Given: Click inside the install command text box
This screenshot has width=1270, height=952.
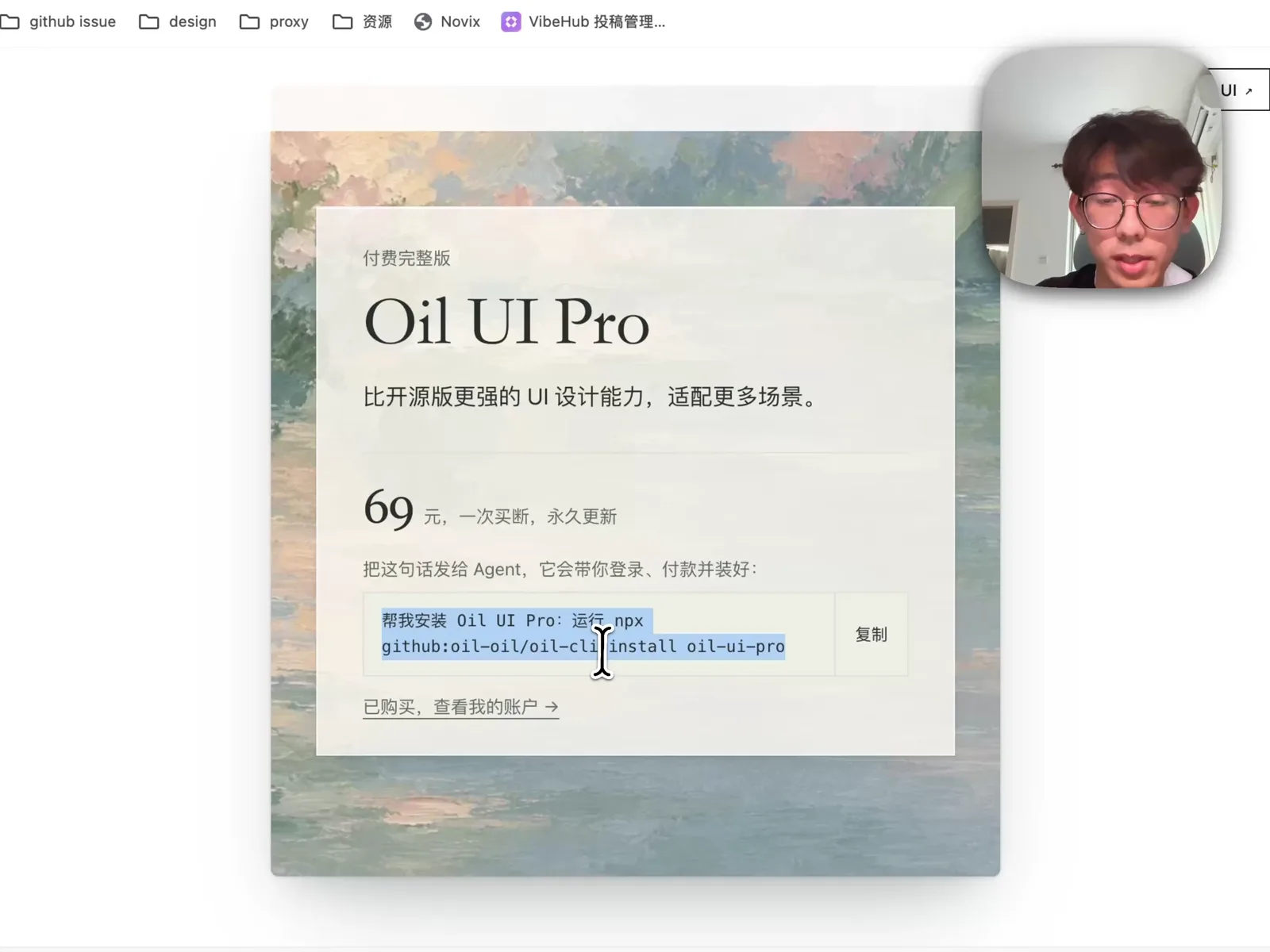Looking at the screenshot, I should click(598, 634).
